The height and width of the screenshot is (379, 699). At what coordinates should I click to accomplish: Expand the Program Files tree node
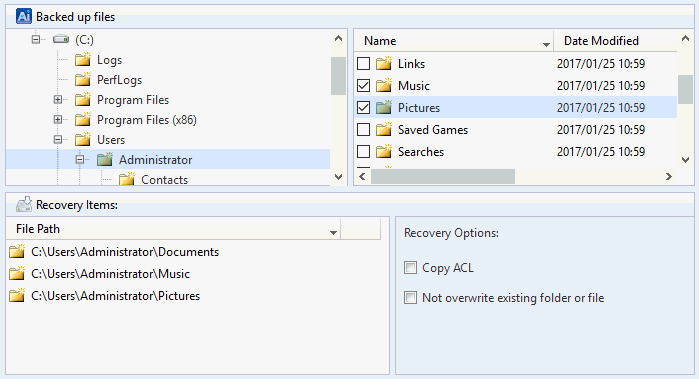(58, 99)
